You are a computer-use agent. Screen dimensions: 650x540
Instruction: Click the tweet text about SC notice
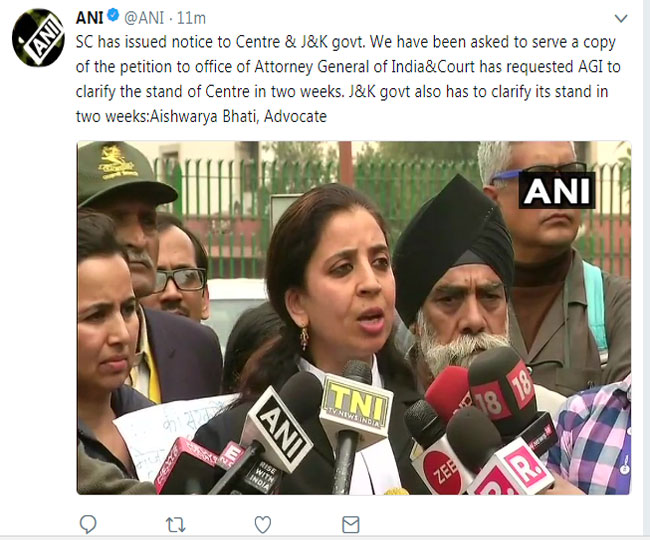347,79
